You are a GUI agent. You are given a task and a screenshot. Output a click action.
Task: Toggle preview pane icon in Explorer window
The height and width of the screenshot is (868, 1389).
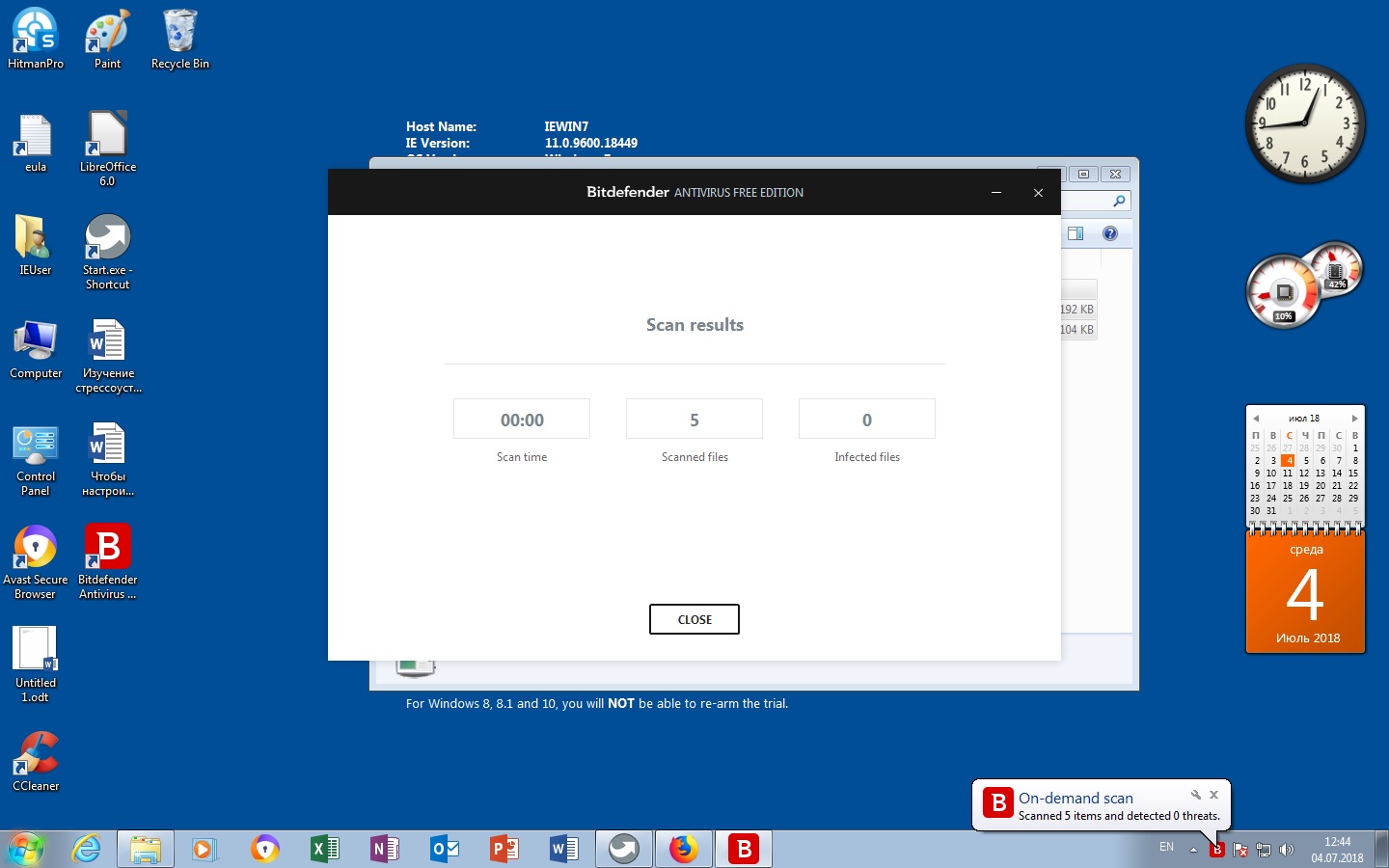1076,233
